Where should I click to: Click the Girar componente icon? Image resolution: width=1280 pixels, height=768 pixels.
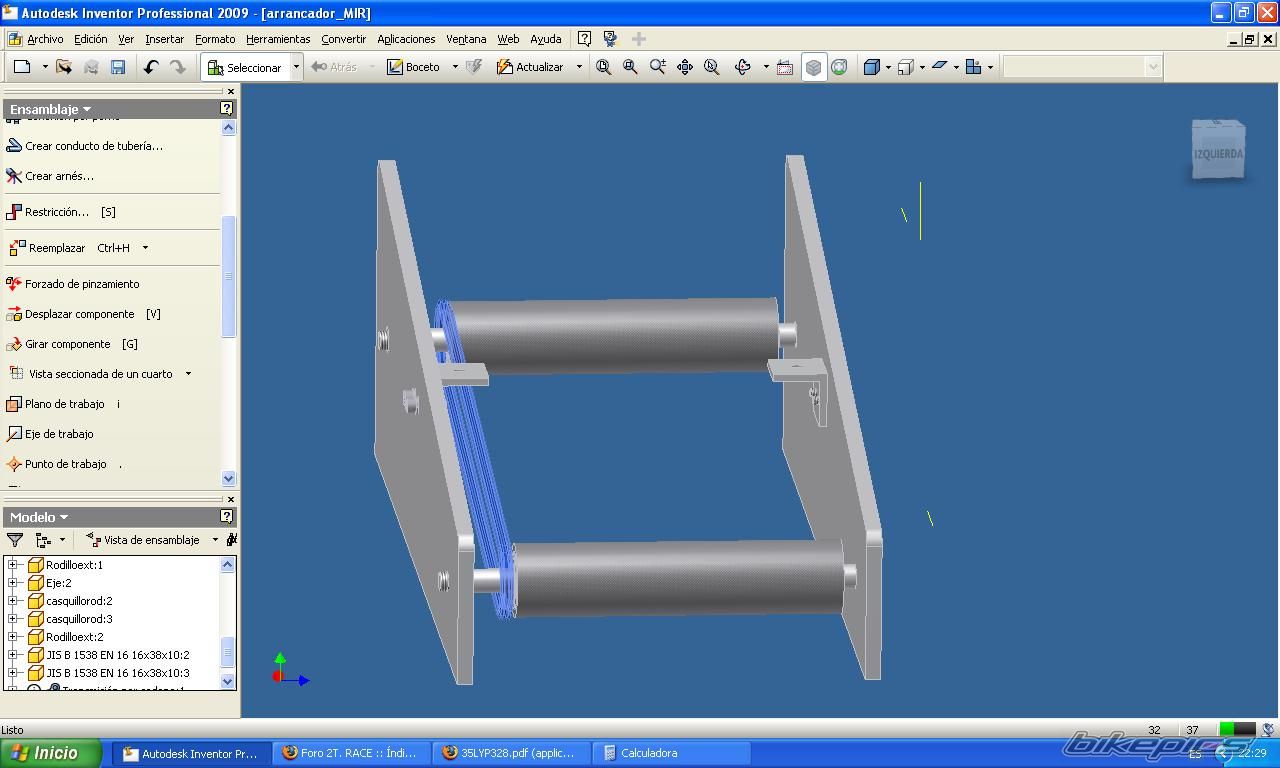tap(14, 344)
